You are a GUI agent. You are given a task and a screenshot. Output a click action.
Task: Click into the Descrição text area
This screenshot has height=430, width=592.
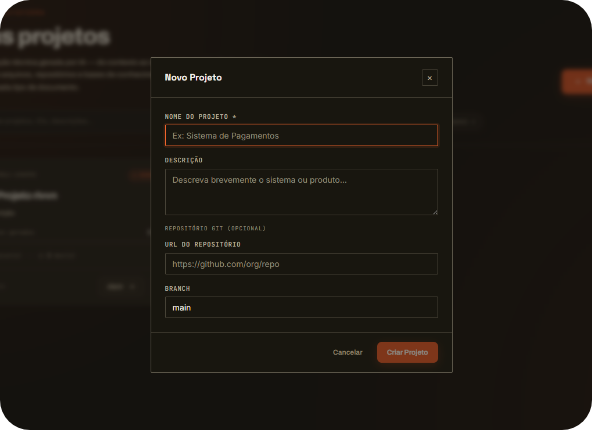pos(301,192)
